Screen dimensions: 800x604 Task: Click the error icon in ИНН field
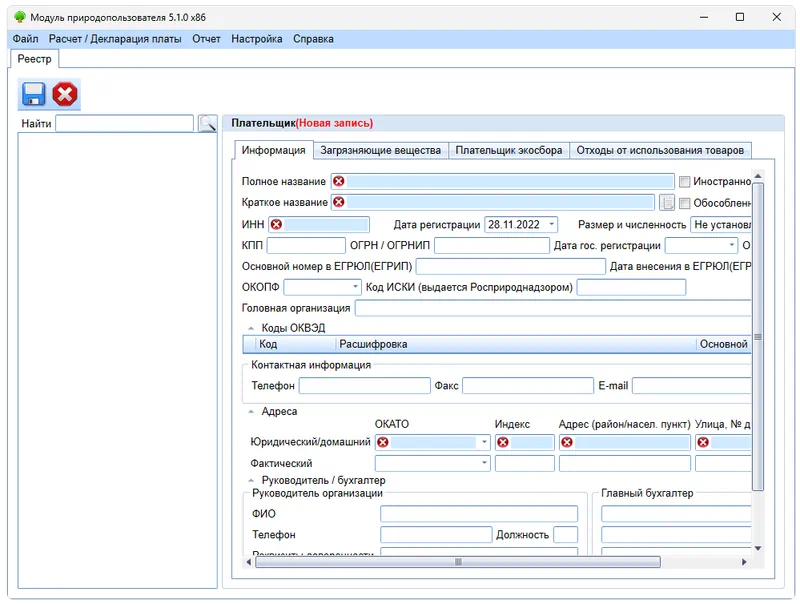[276, 224]
